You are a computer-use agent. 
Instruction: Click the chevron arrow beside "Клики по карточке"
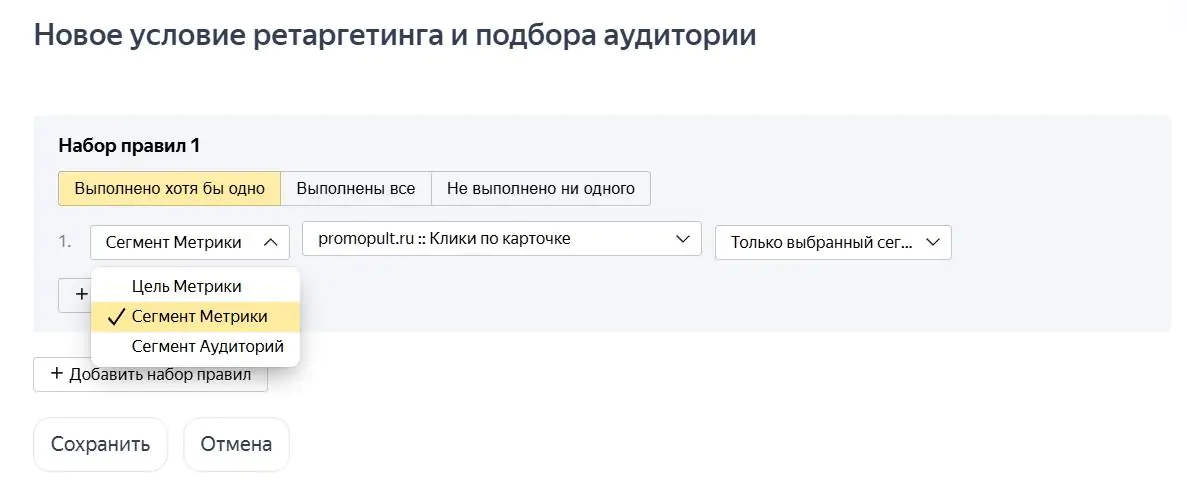coord(682,239)
